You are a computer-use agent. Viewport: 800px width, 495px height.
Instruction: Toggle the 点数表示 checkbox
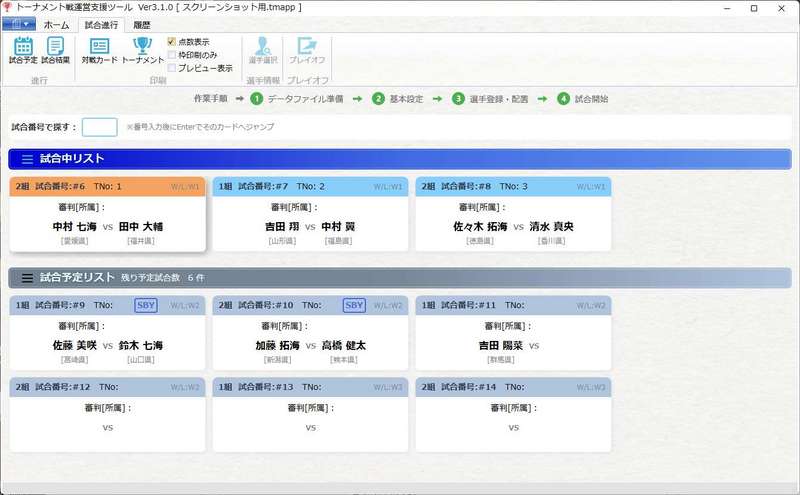point(172,42)
